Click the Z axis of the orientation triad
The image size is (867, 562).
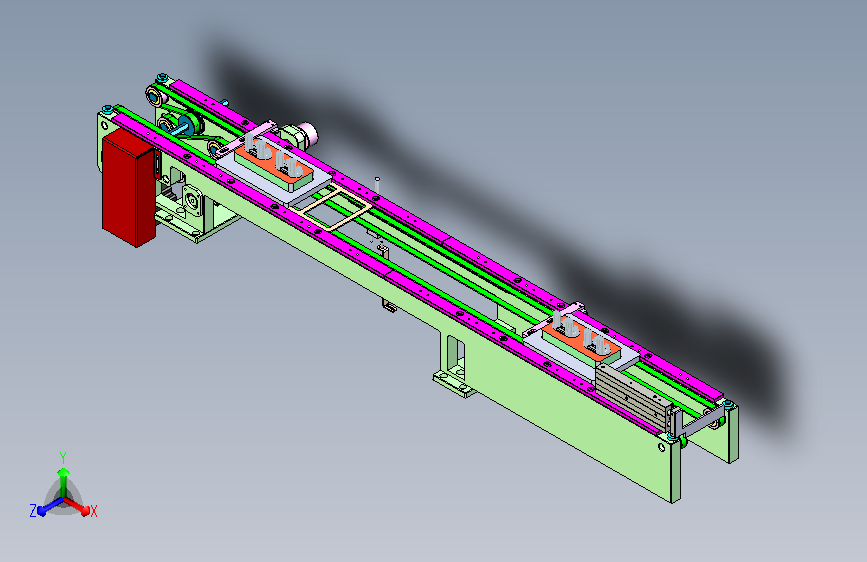45,508
